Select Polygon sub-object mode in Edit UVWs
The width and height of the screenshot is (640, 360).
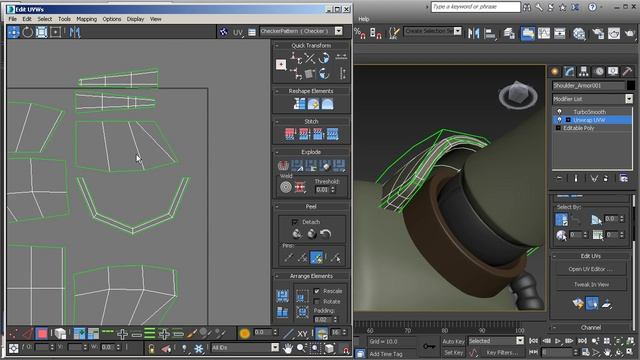(x=42, y=333)
